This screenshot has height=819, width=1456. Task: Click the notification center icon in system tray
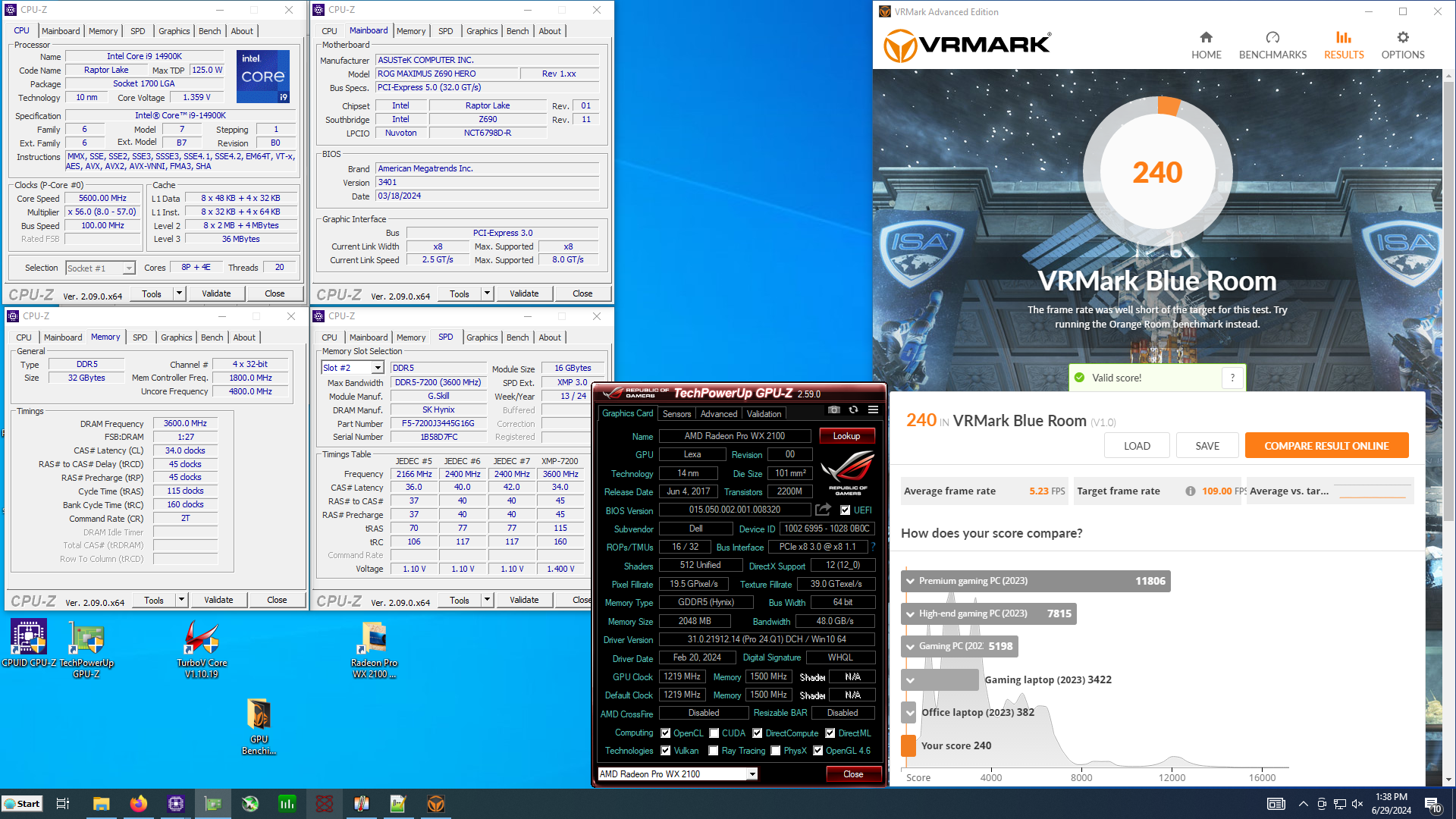(1433, 804)
